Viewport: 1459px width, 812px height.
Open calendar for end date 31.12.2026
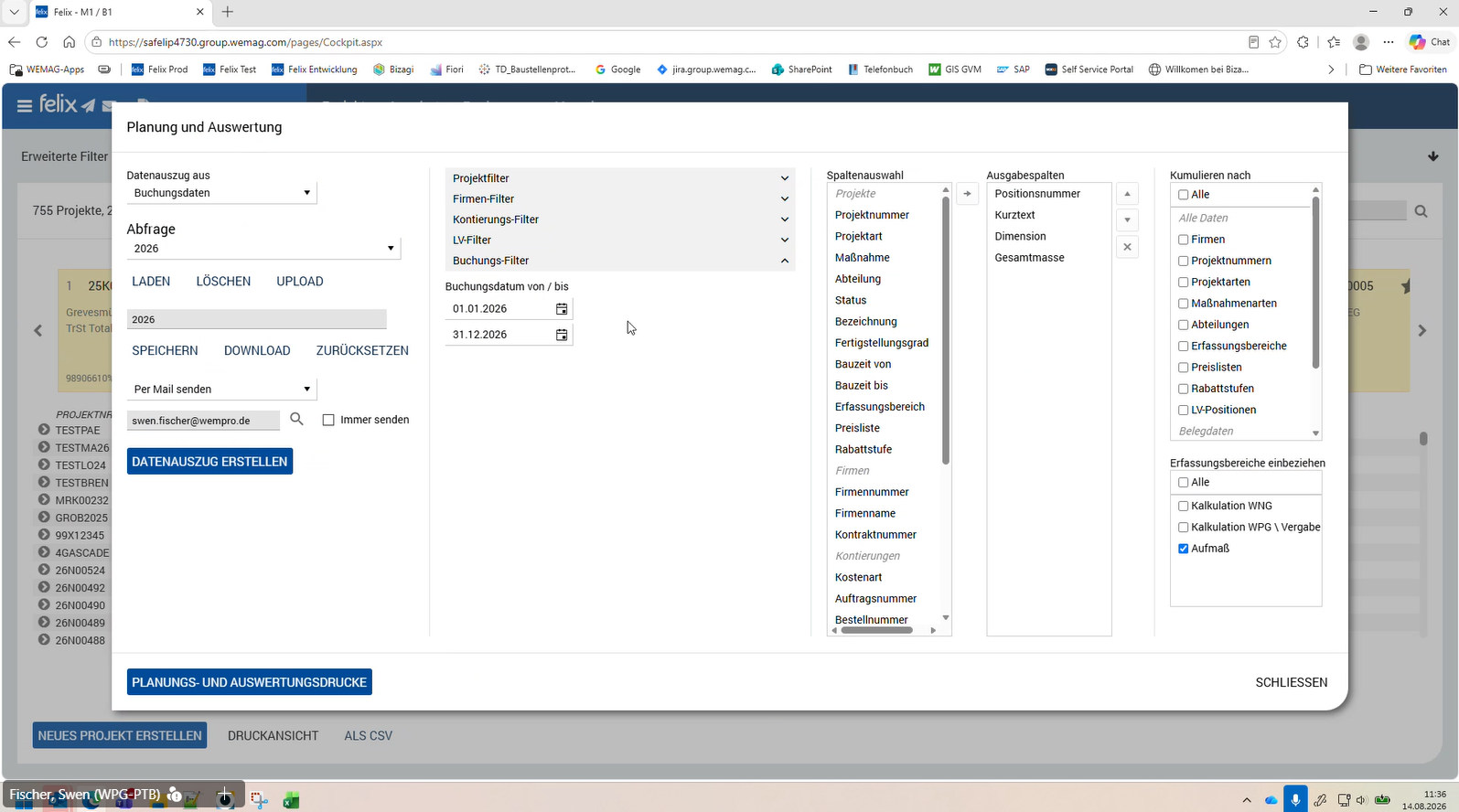[x=562, y=335]
